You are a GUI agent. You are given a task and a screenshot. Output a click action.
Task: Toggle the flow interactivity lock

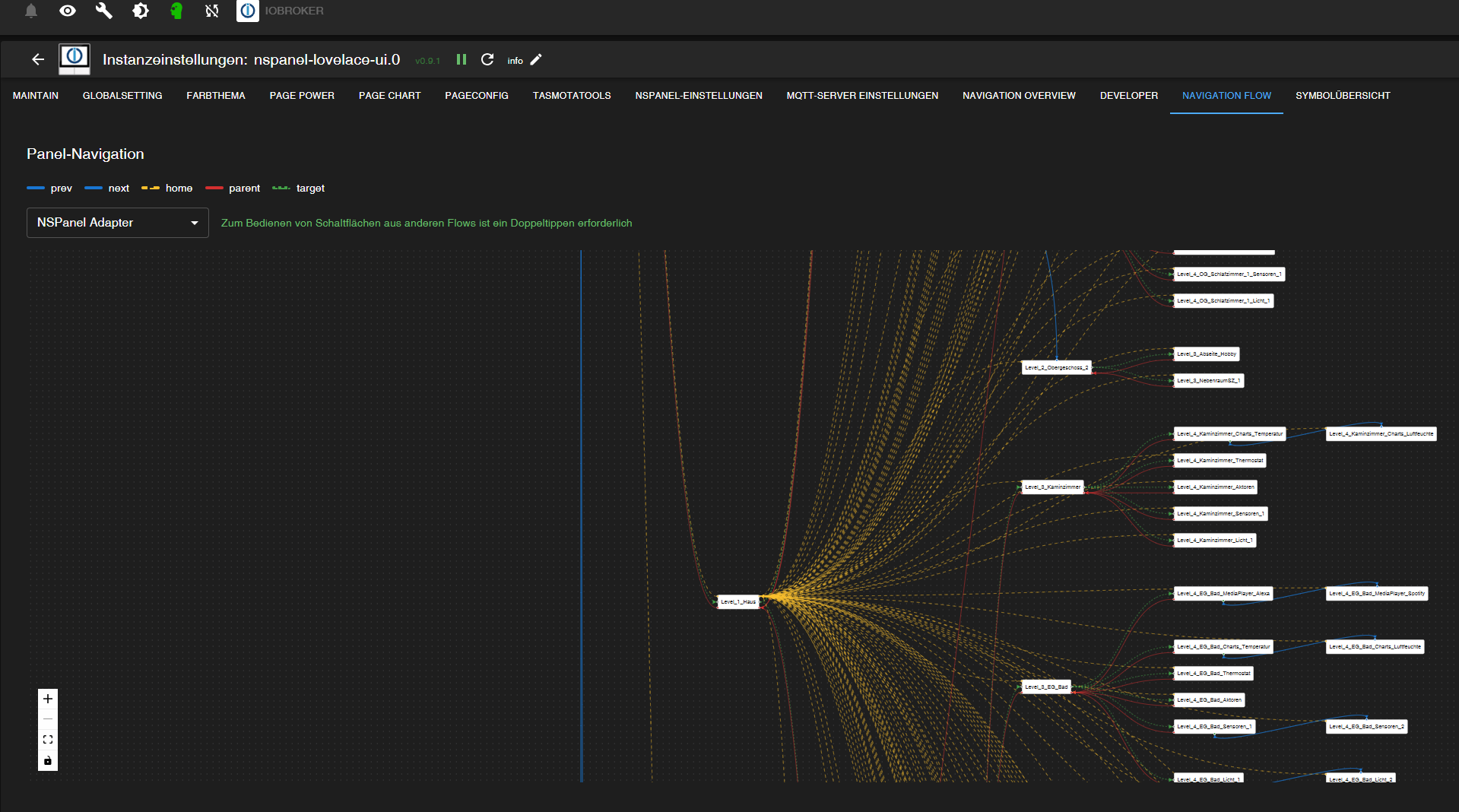tap(48, 760)
